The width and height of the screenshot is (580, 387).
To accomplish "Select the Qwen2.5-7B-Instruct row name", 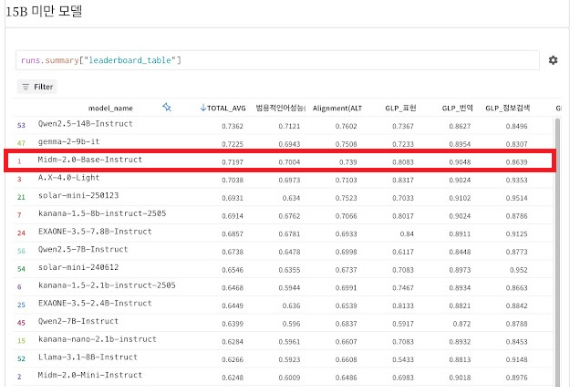I will tap(83, 249).
